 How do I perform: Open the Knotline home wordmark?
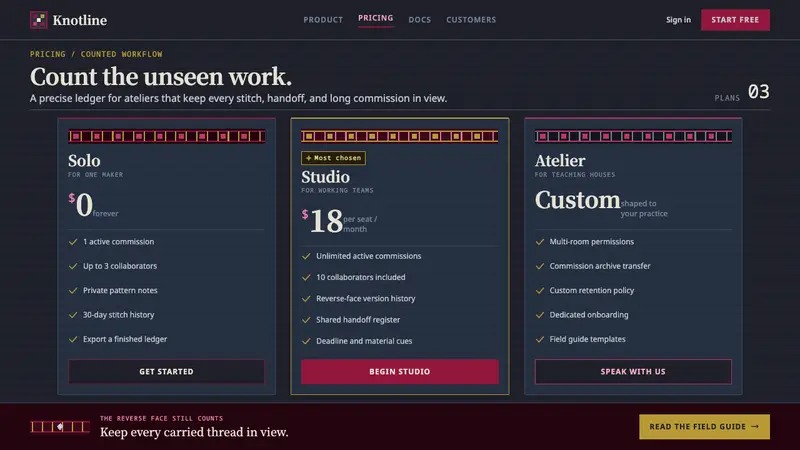point(80,20)
